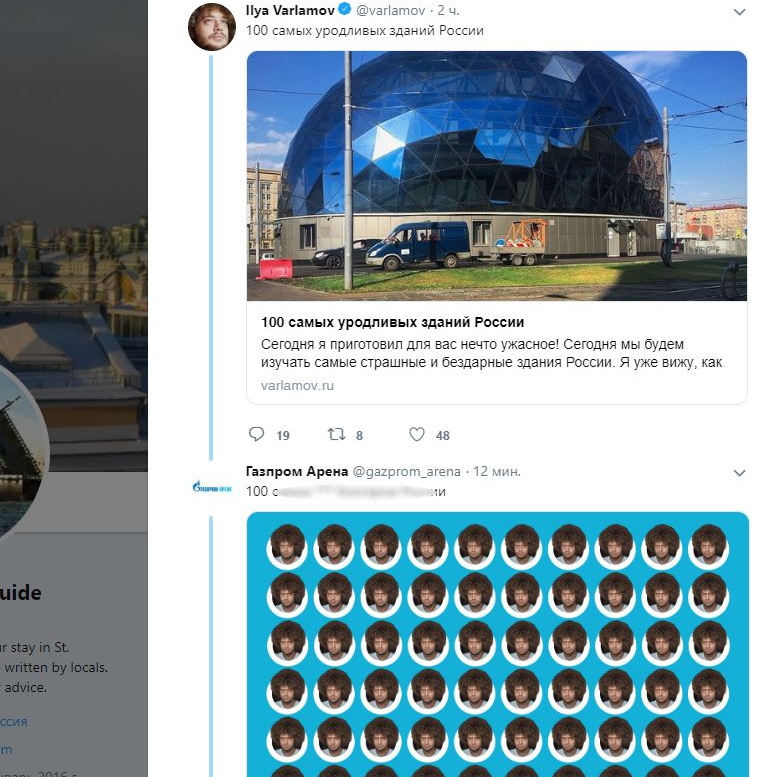Screen dimensions: 770x777
Task: Click the Газпром Арена logo avatar
Action: pos(212,488)
